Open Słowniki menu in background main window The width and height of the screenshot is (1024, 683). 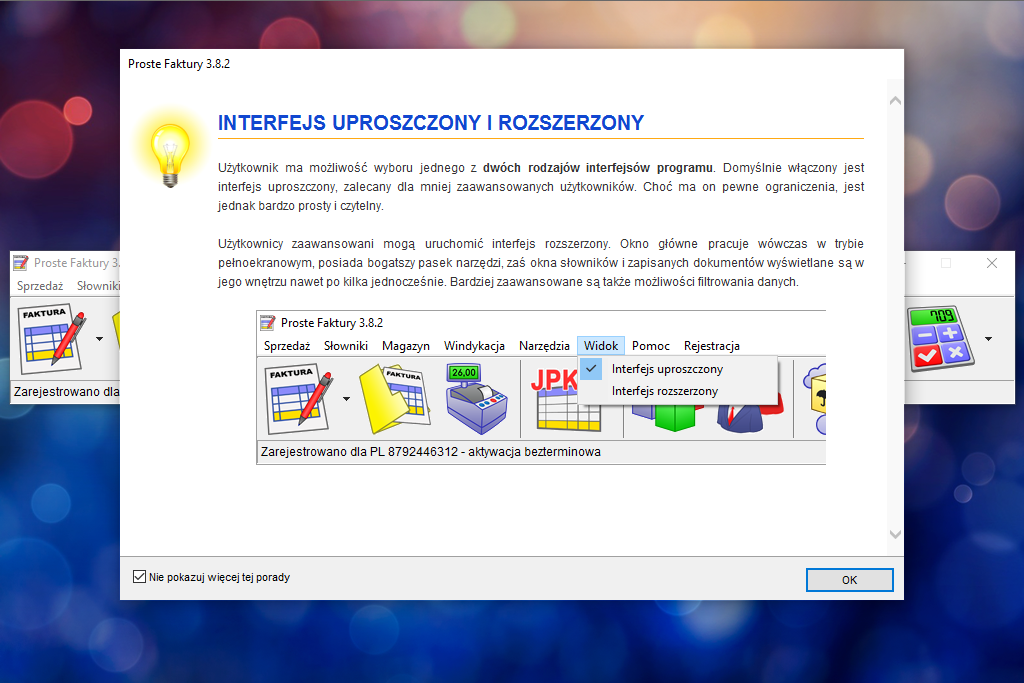click(x=98, y=286)
